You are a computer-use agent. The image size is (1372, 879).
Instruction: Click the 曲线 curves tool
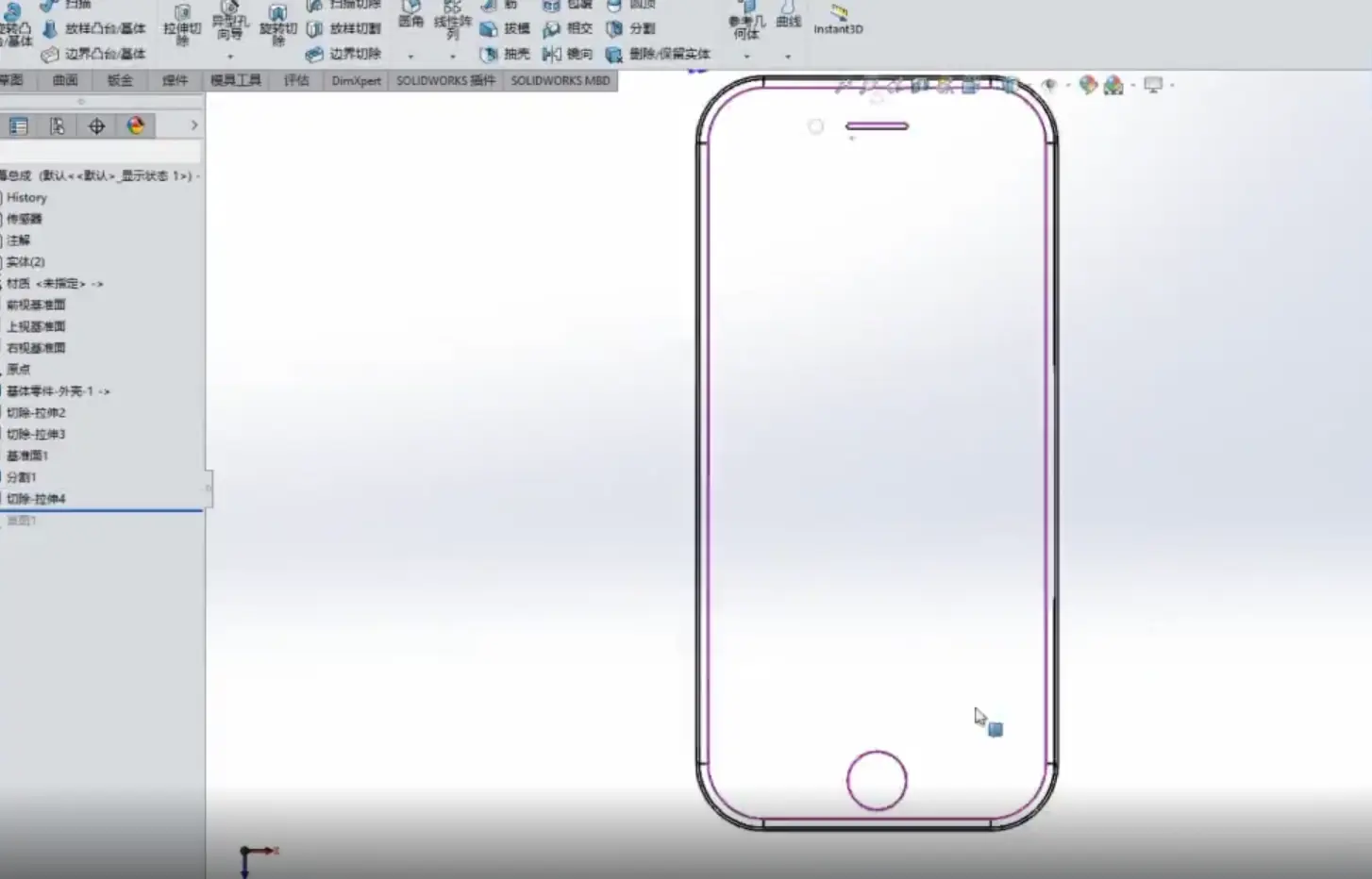tap(788, 15)
